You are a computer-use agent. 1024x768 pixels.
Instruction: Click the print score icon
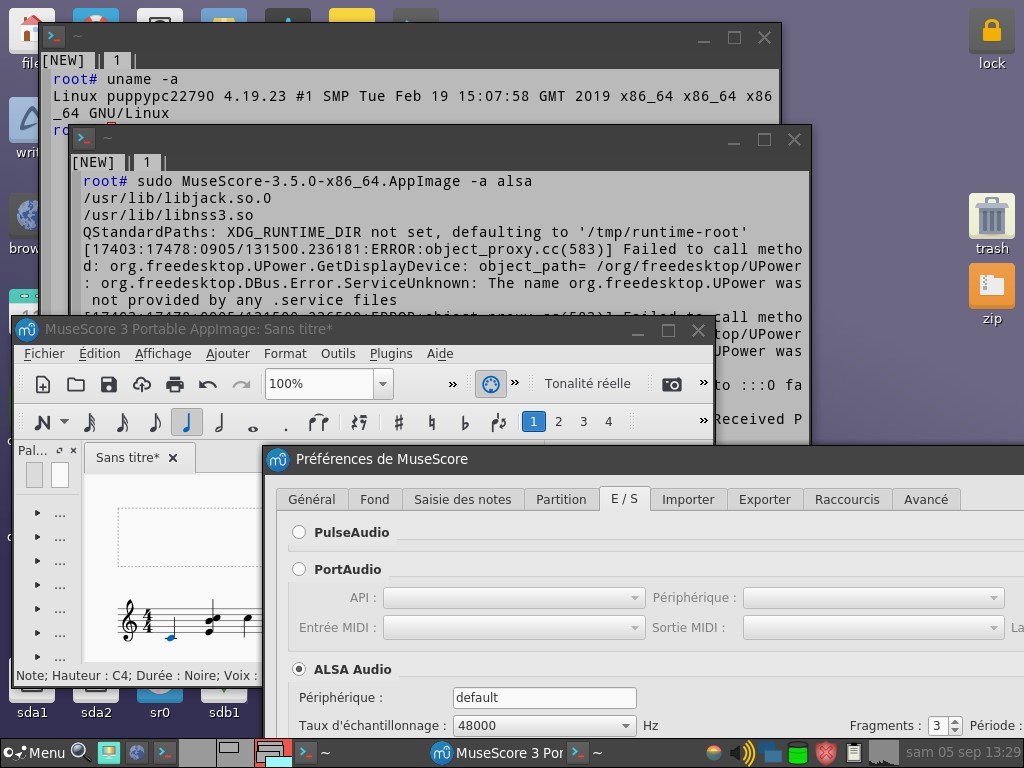coord(175,384)
